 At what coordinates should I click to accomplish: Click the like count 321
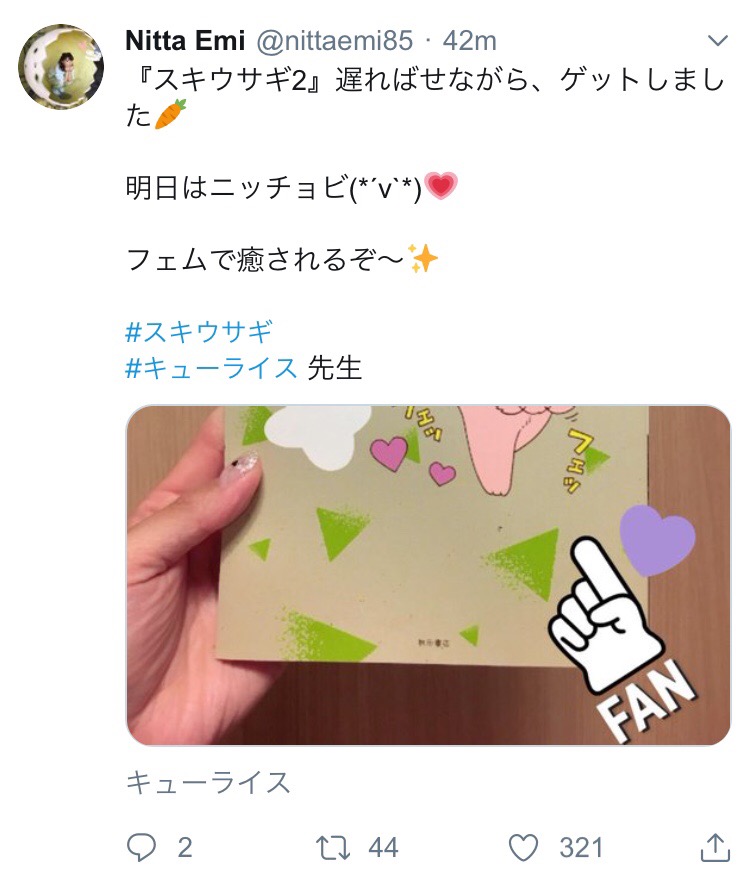(x=581, y=847)
